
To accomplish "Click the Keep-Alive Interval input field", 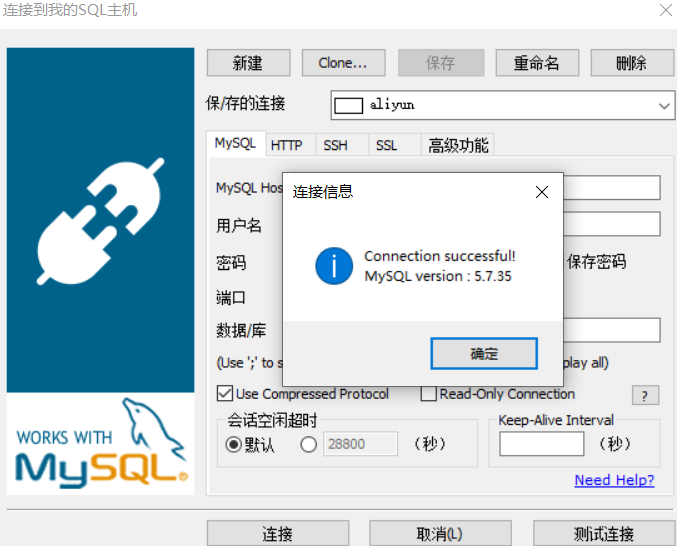I will click(x=541, y=444).
